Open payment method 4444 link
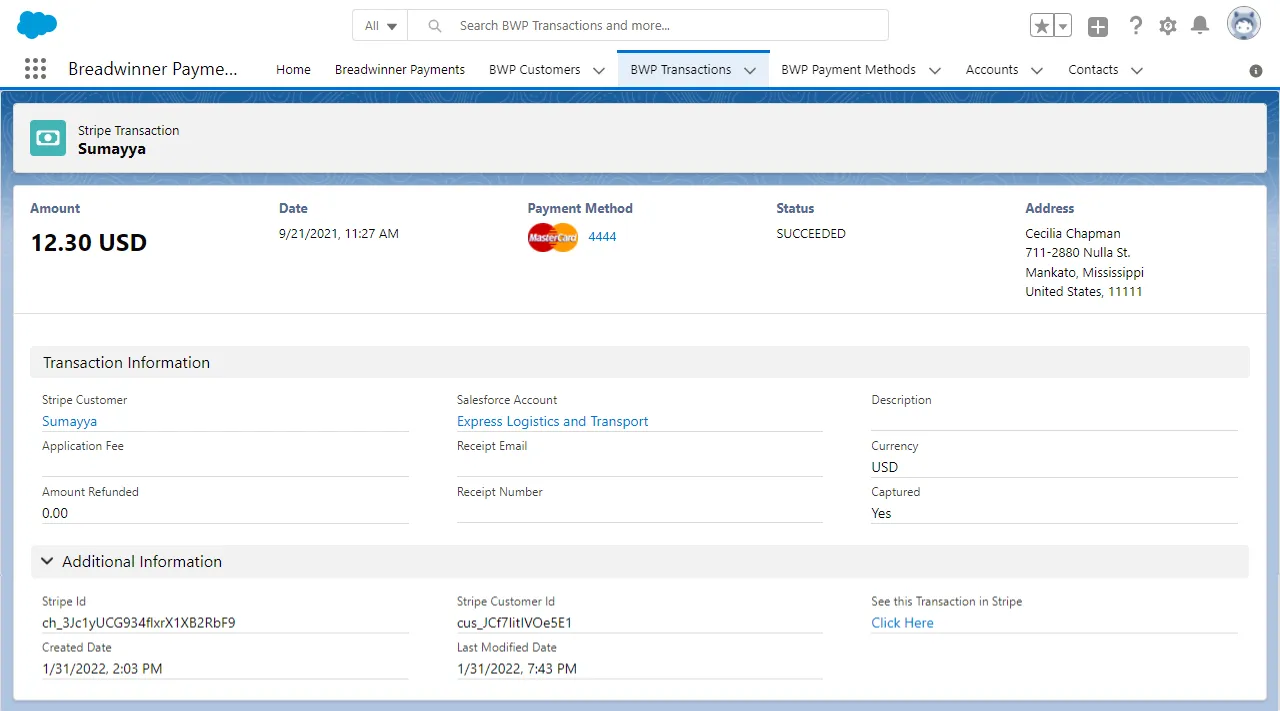This screenshot has width=1280, height=711. (602, 237)
